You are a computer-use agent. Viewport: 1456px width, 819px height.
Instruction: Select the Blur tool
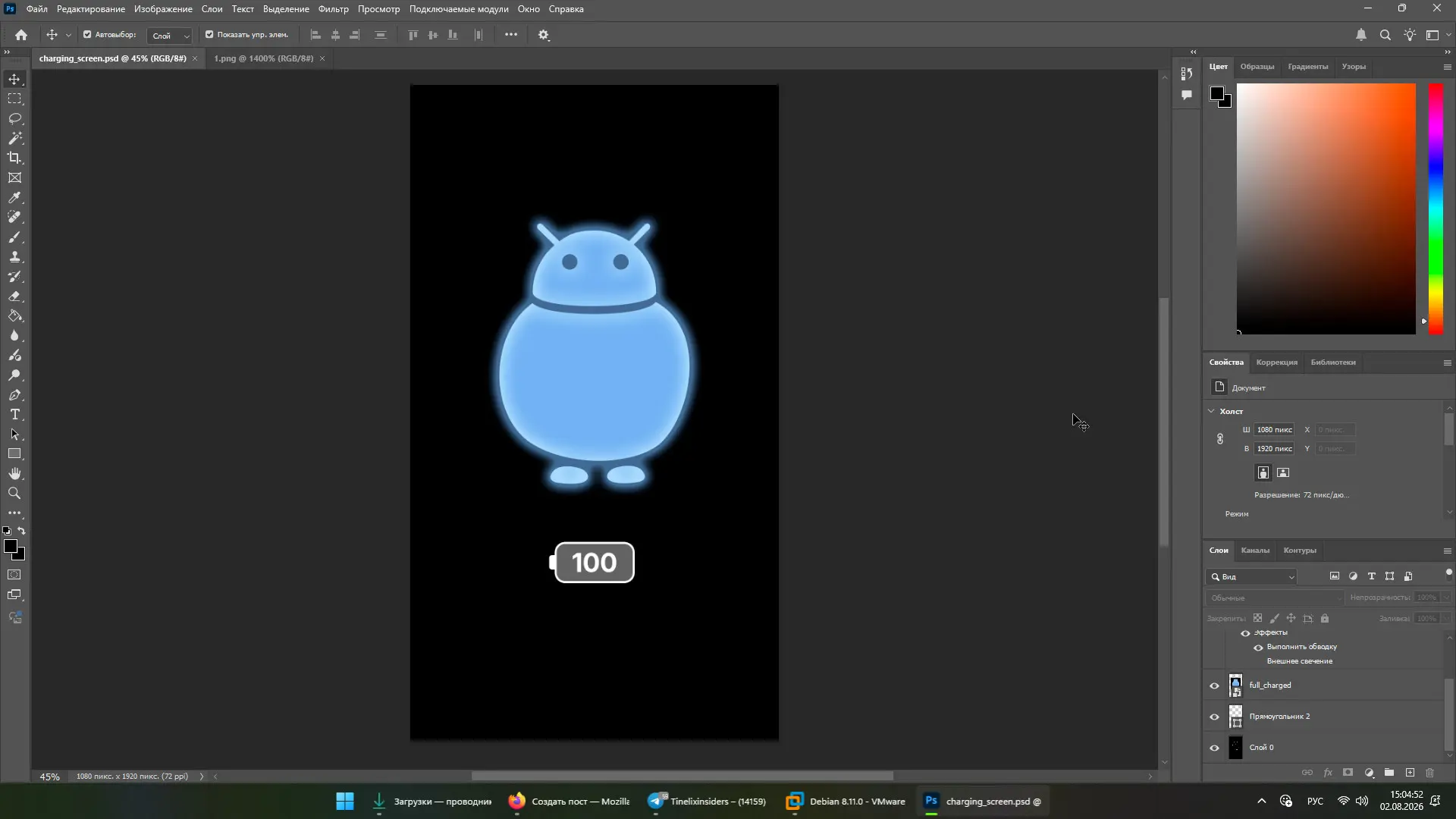click(14, 335)
